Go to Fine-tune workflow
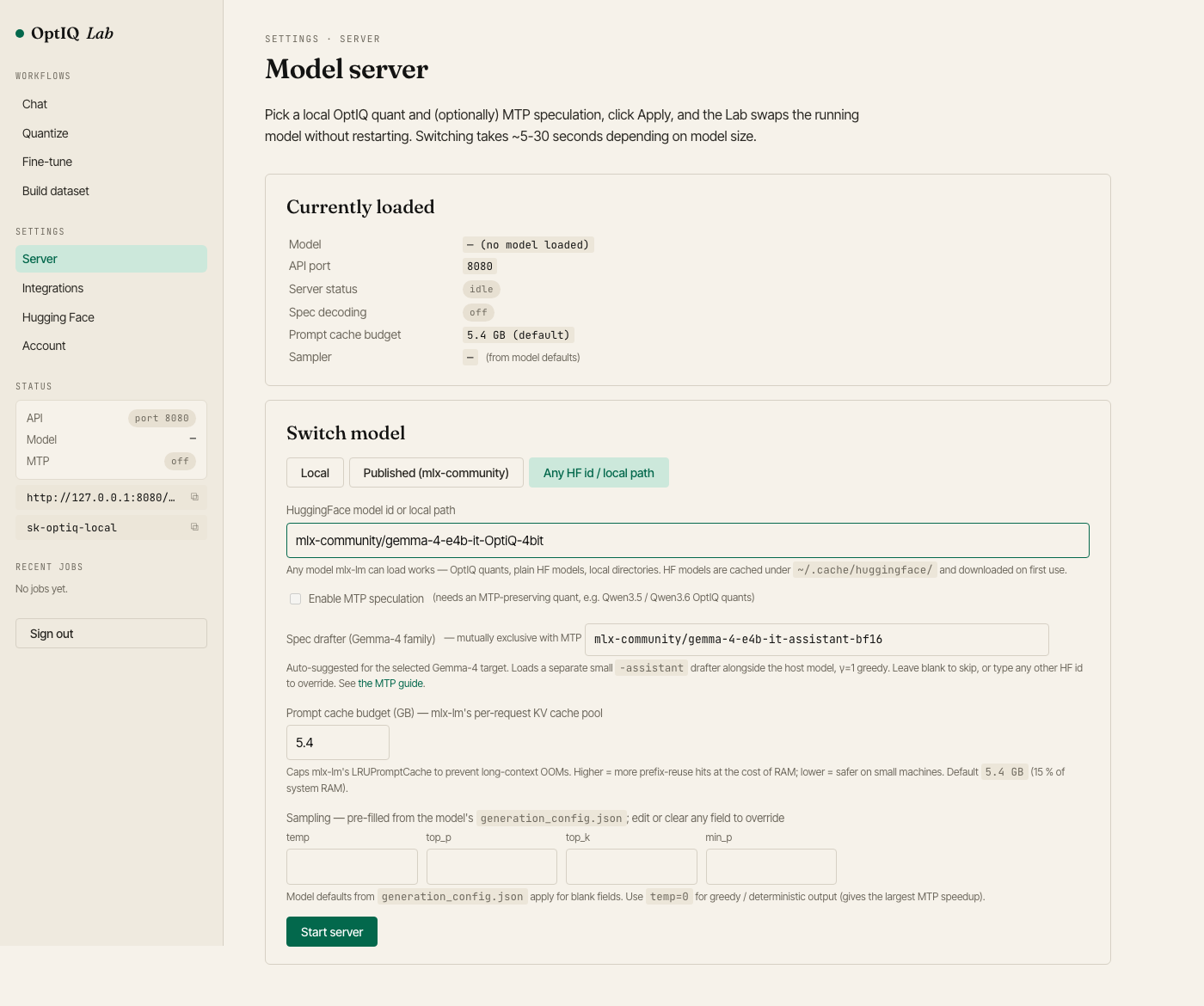Image resolution: width=1204 pixels, height=1006 pixels. (111, 162)
